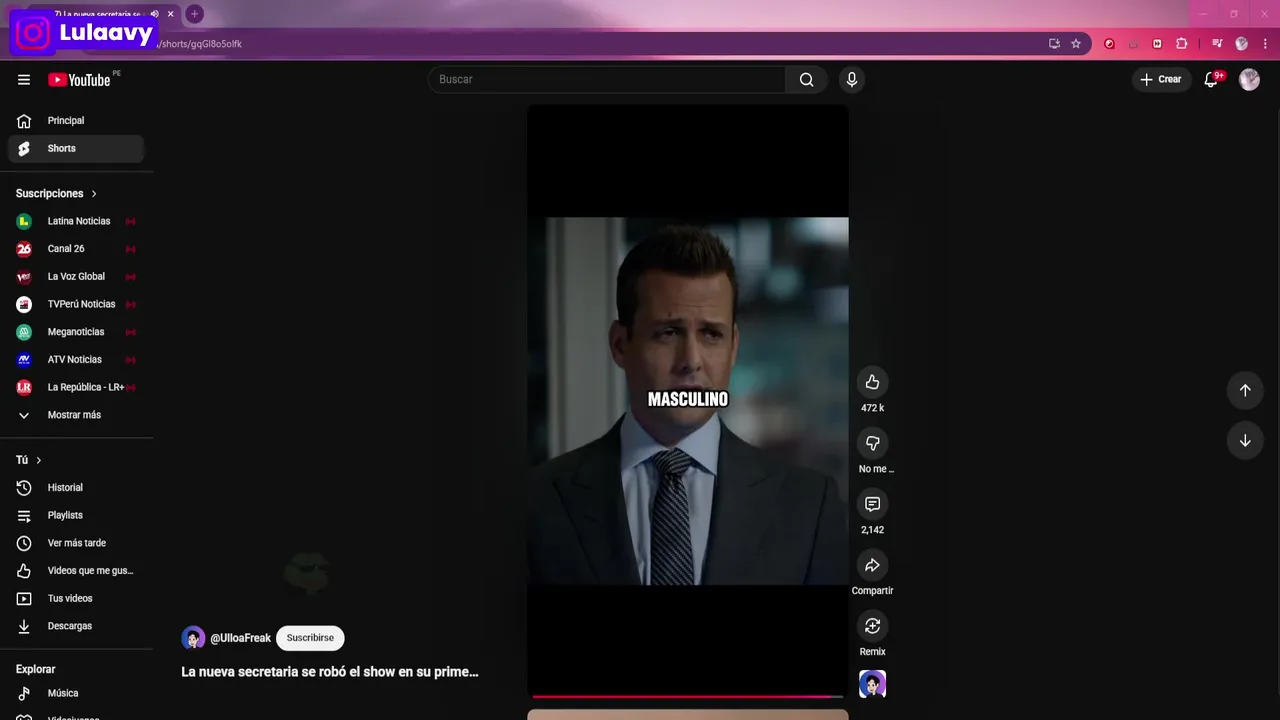This screenshot has width=1280, height=720.
Task: Click the Buscar search input field
Action: 607,80
